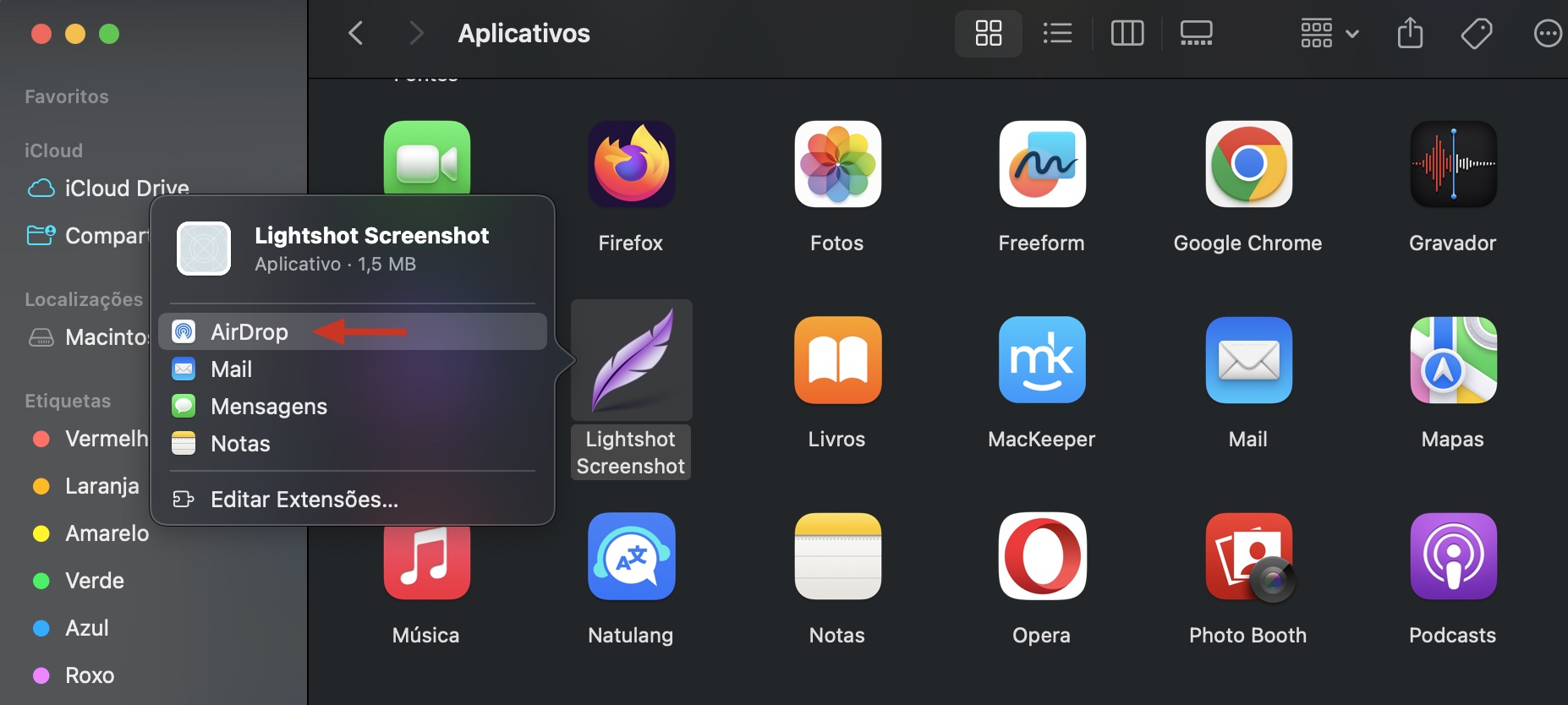Select the Amarelo yellow tag
Screen dimensions: 1568x705
click(90, 533)
